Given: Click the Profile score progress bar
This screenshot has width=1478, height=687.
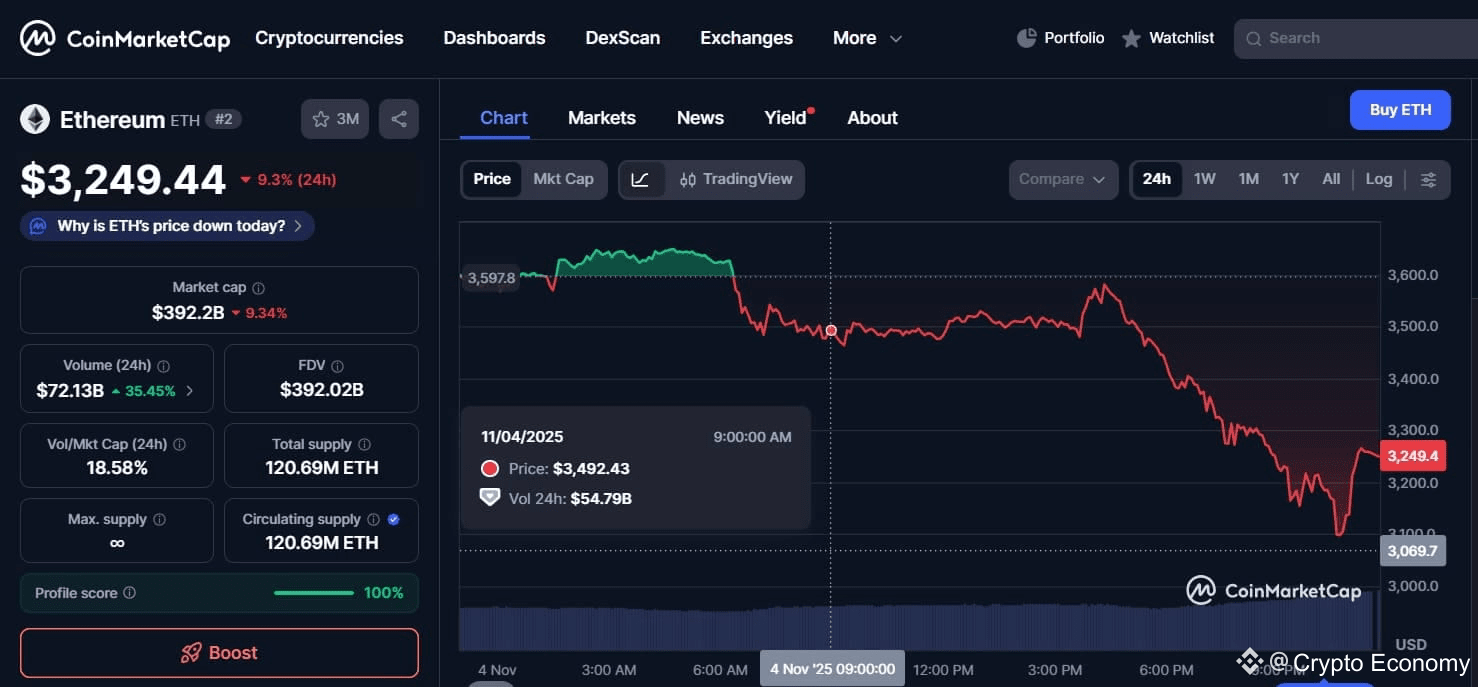Looking at the screenshot, I should click(x=313, y=593).
